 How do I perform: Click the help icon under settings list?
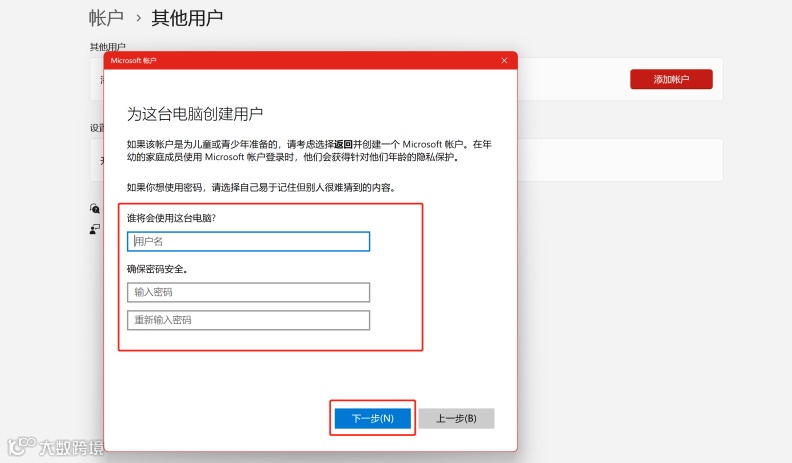point(94,208)
